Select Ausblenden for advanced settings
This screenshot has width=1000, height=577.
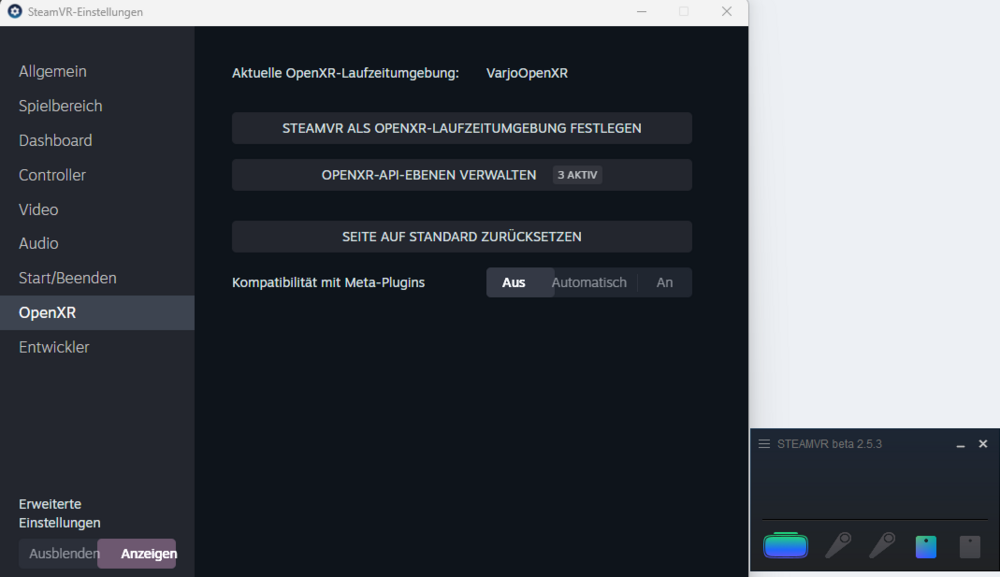tap(64, 553)
